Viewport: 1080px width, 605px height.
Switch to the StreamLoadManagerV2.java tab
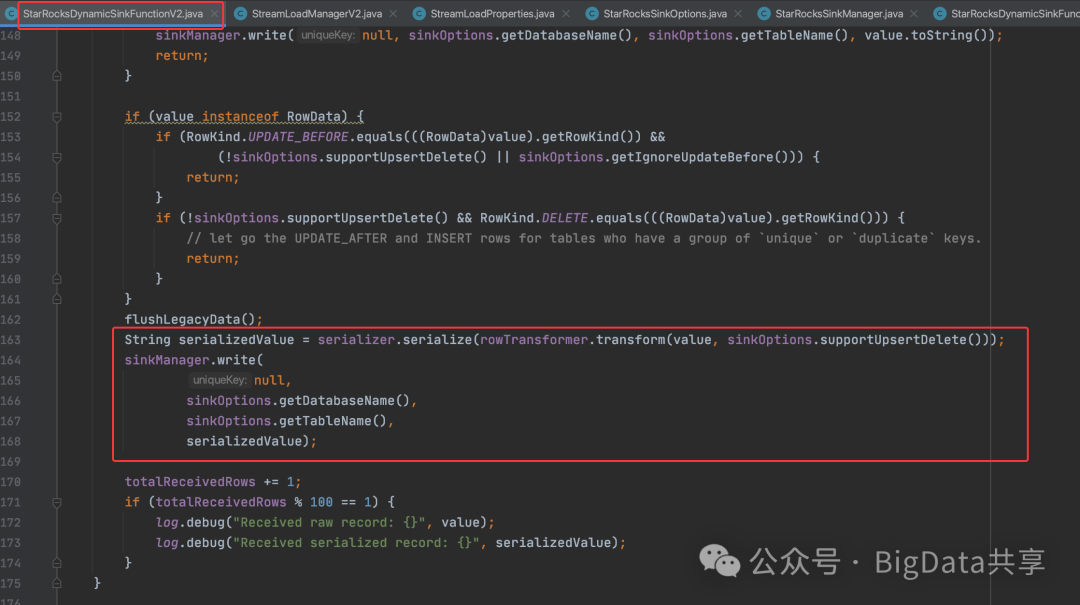[316, 14]
